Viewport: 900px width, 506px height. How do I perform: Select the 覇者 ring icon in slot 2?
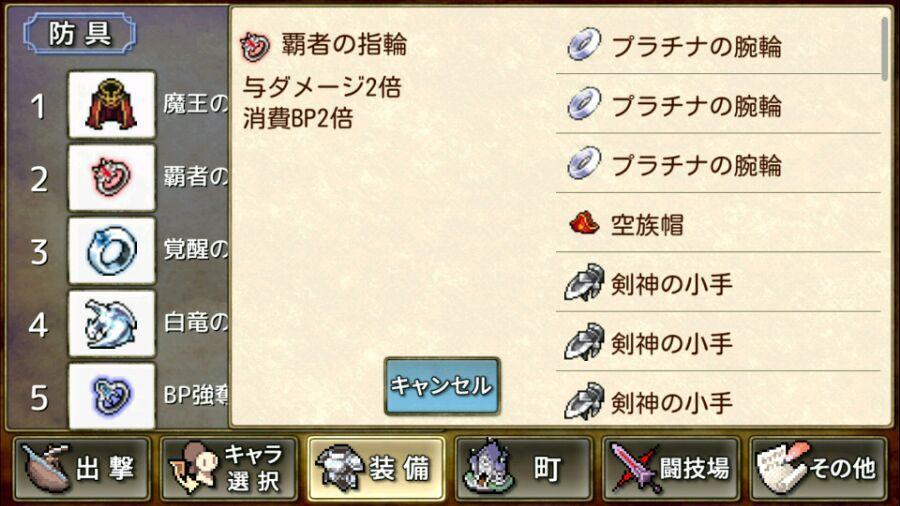click(x=111, y=177)
